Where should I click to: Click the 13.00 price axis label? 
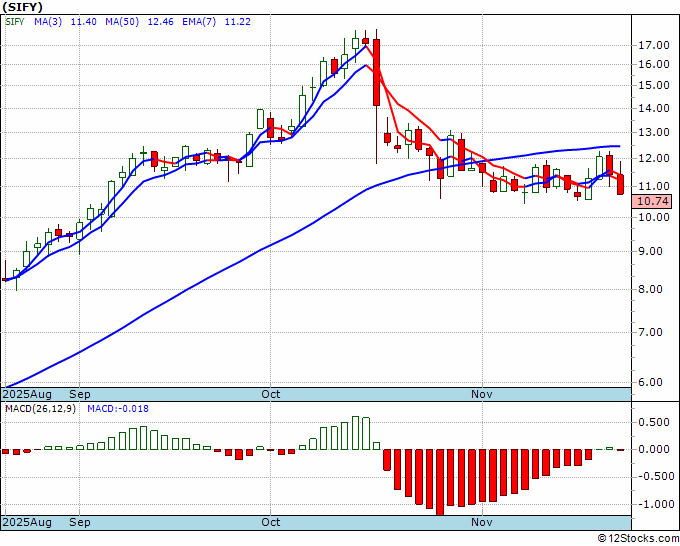coord(654,132)
